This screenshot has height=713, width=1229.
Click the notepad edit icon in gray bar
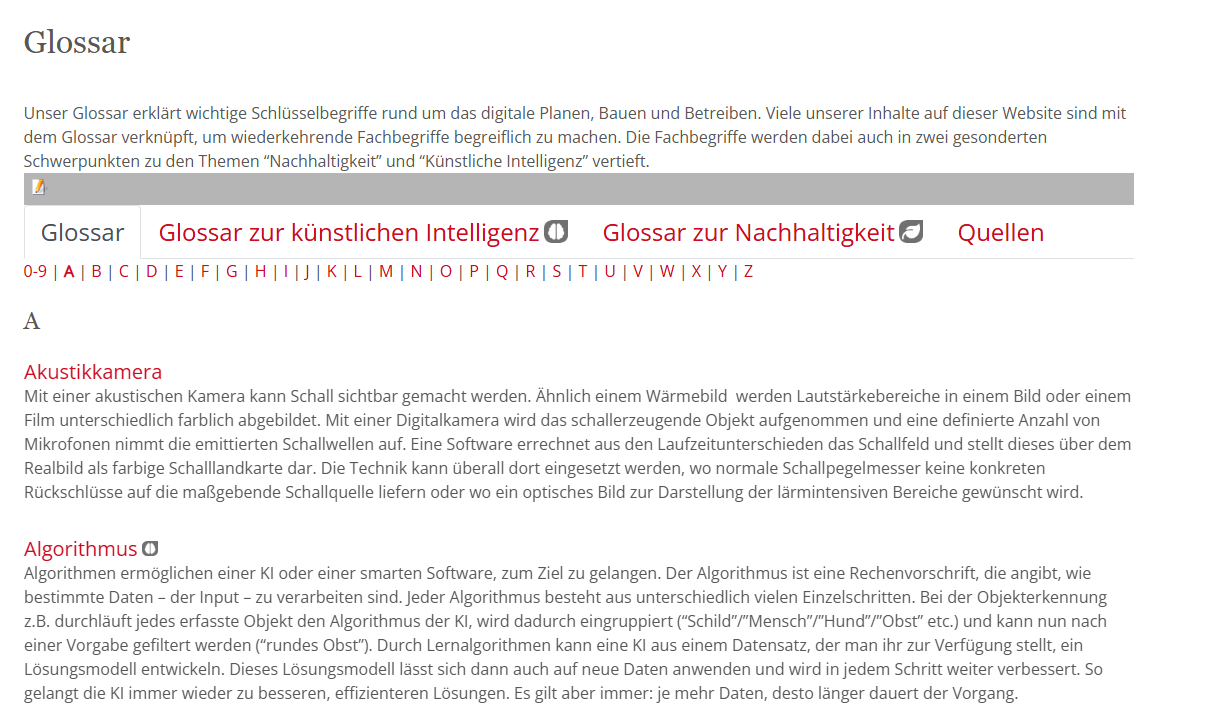pos(38,187)
